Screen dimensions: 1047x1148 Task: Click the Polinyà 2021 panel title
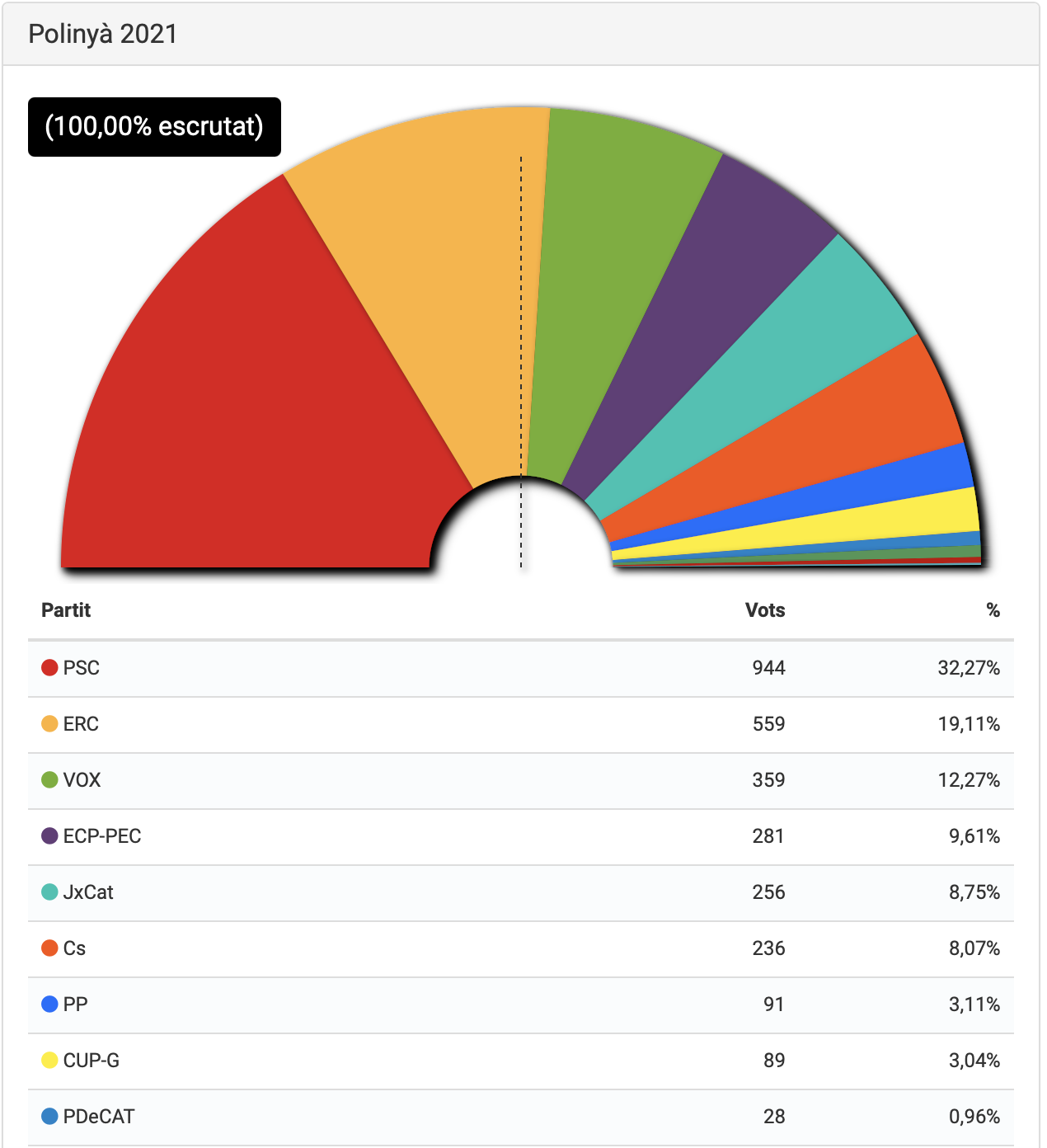[103, 34]
